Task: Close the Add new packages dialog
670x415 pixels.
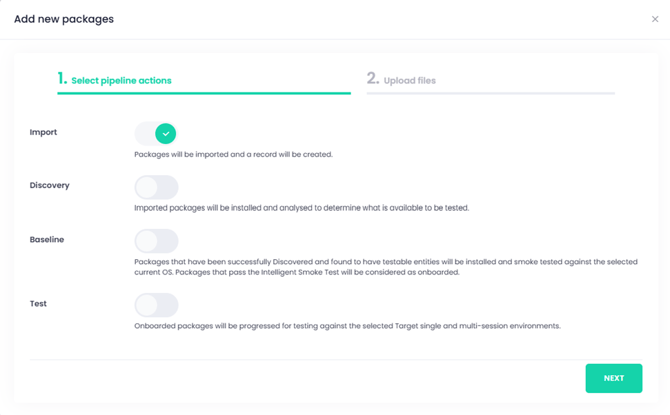Action: [x=655, y=19]
